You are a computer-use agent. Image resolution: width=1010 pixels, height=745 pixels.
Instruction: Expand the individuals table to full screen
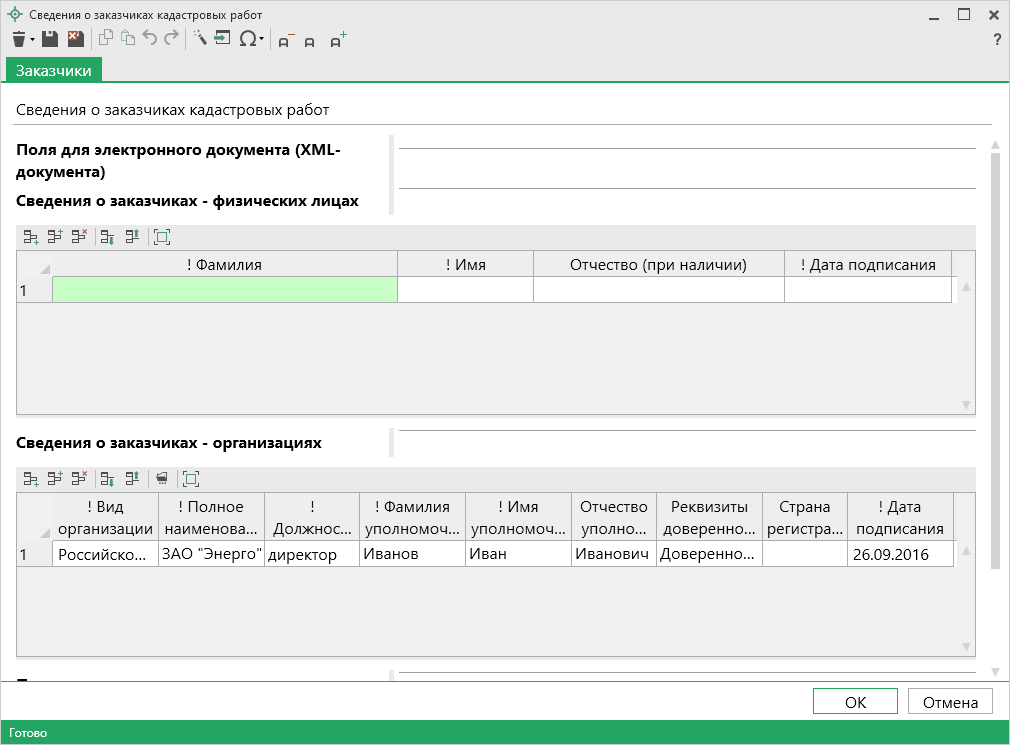tap(162, 237)
